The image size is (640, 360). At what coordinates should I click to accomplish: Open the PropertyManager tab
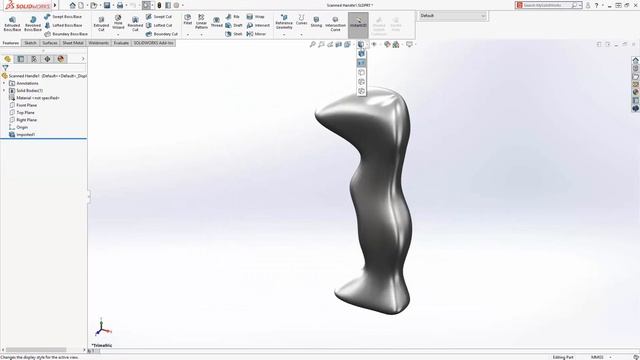click(x=21, y=59)
